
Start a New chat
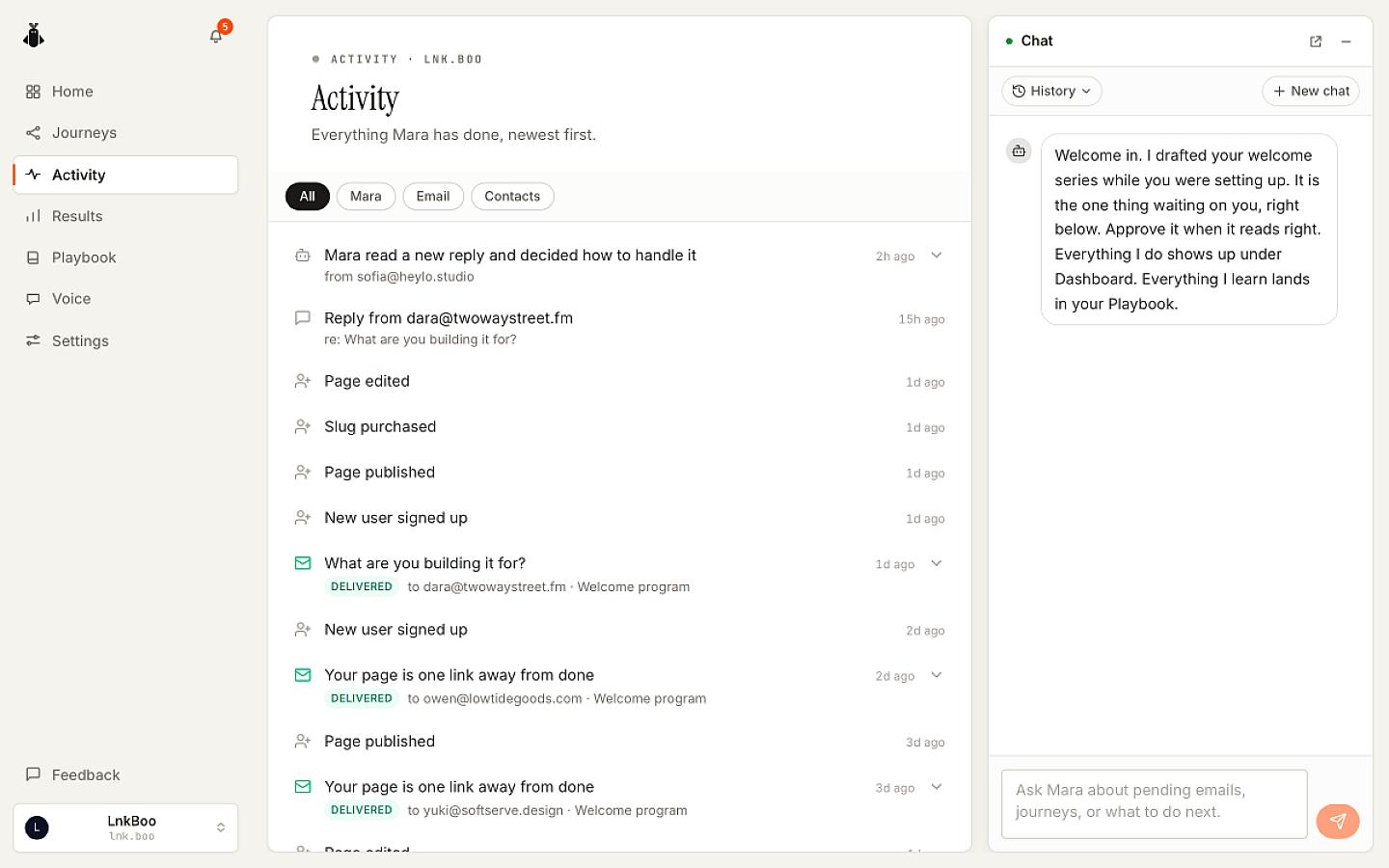pyautogui.click(x=1311, y=91)
